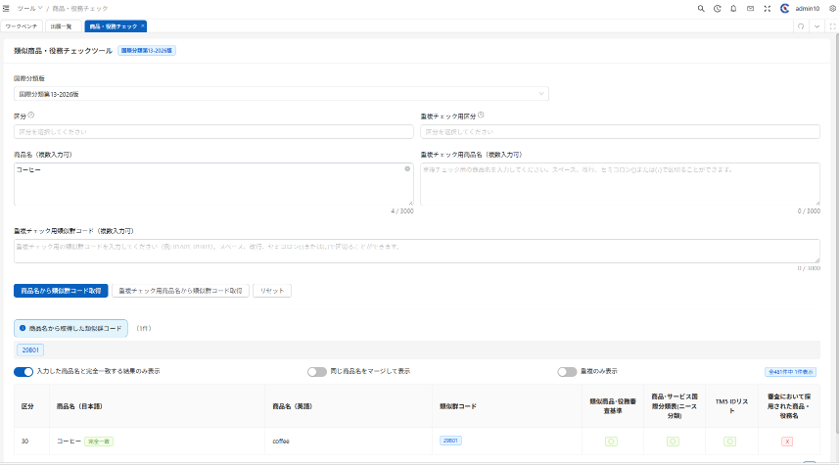Image resolution: width=839 pixels, height=465 pixels.
Task: Open the global search magnifier icon
Action: click(x=701, y=9)
